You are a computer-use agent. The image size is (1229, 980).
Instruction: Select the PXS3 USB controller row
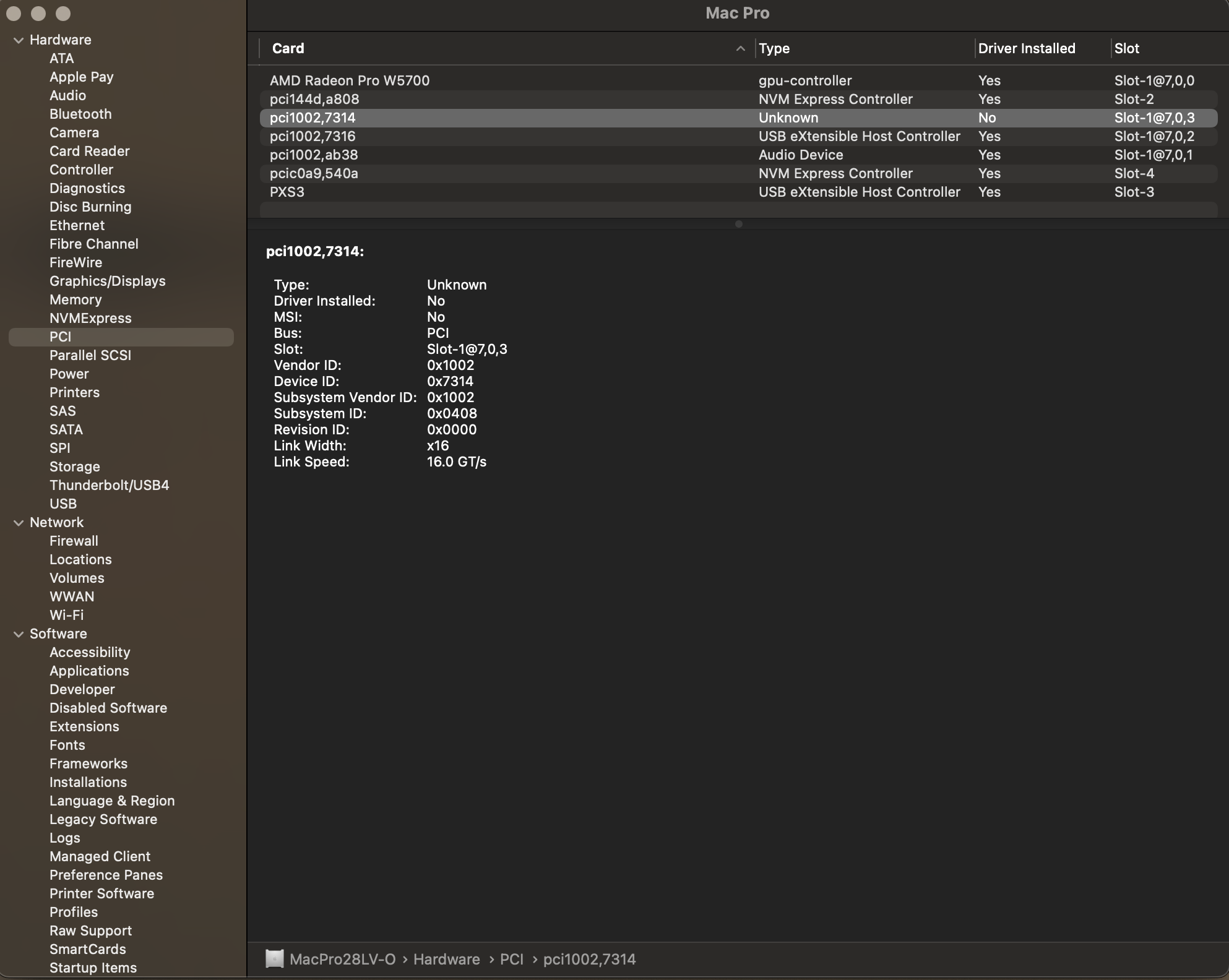click(287, 192)
